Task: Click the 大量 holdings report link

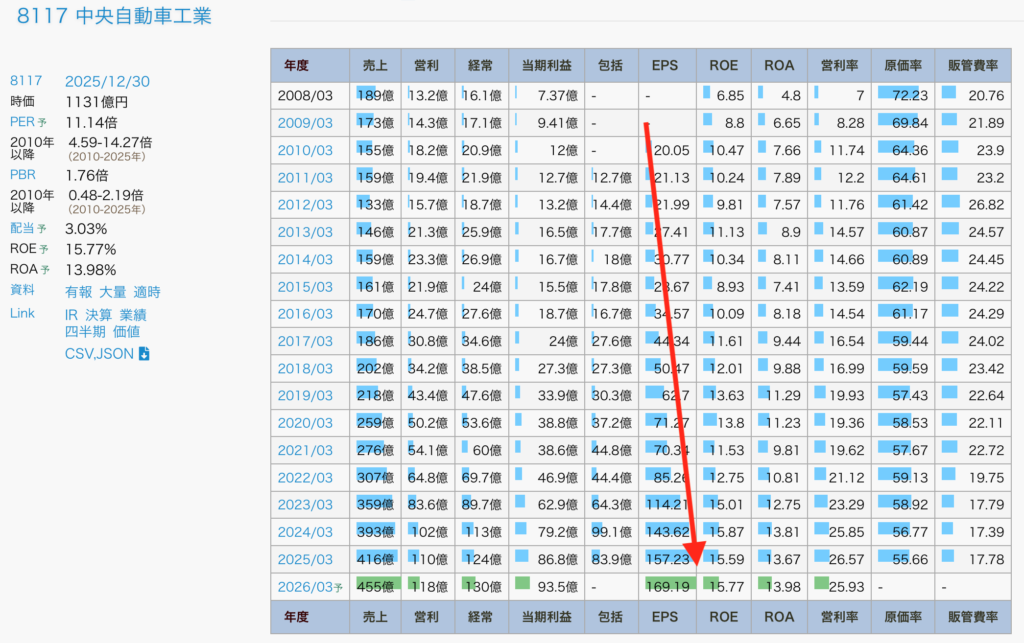Action: (x=112, y=292)
